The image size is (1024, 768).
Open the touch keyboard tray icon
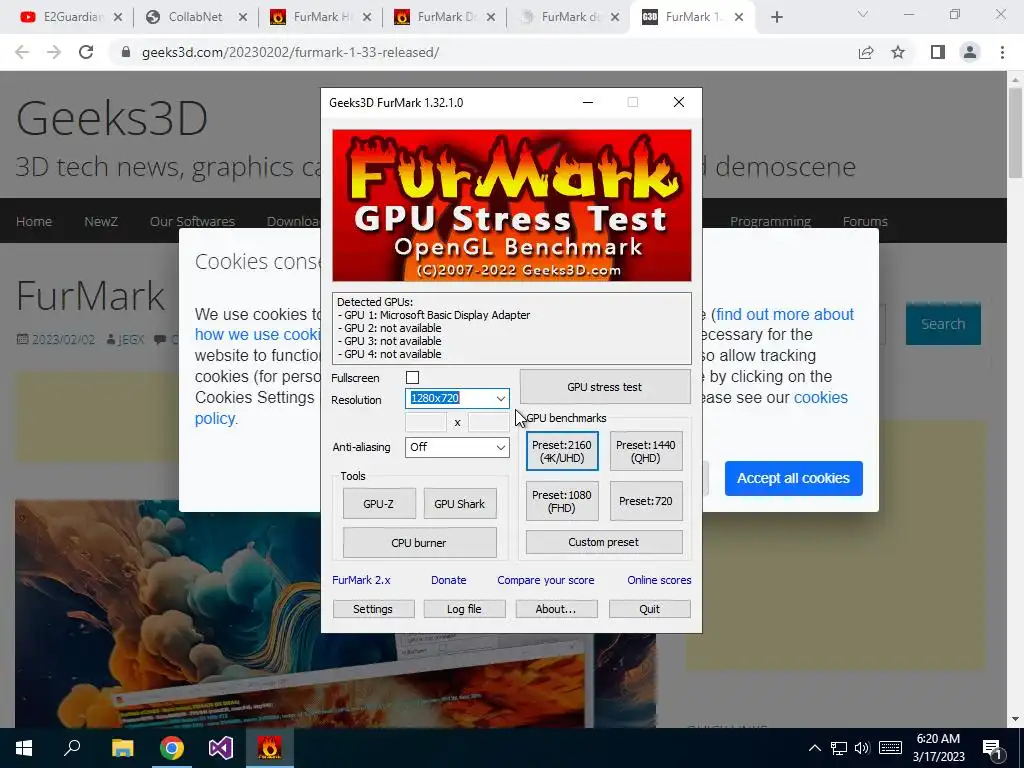point(890,748)
